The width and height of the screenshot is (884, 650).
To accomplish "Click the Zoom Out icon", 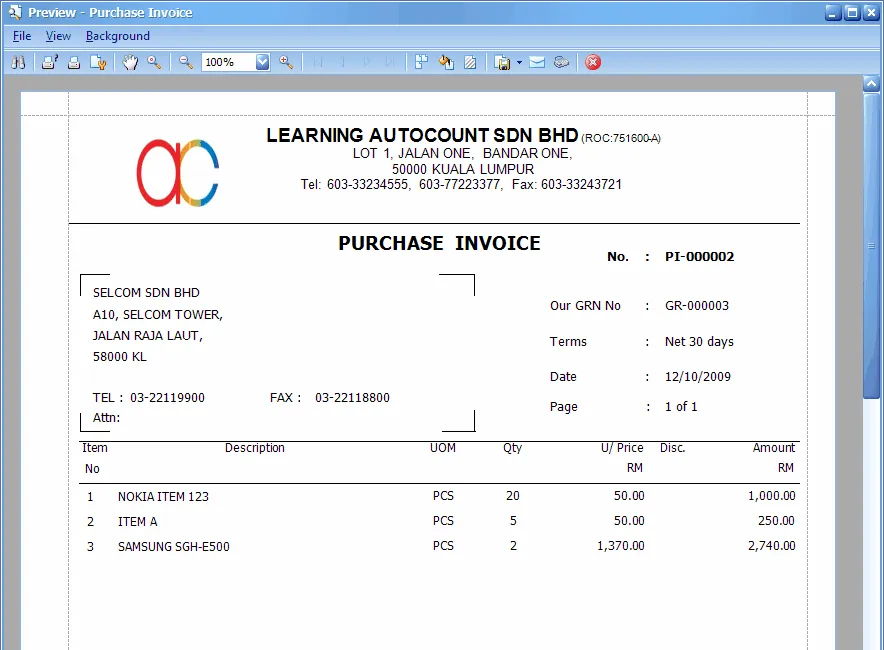I will 186,62.
